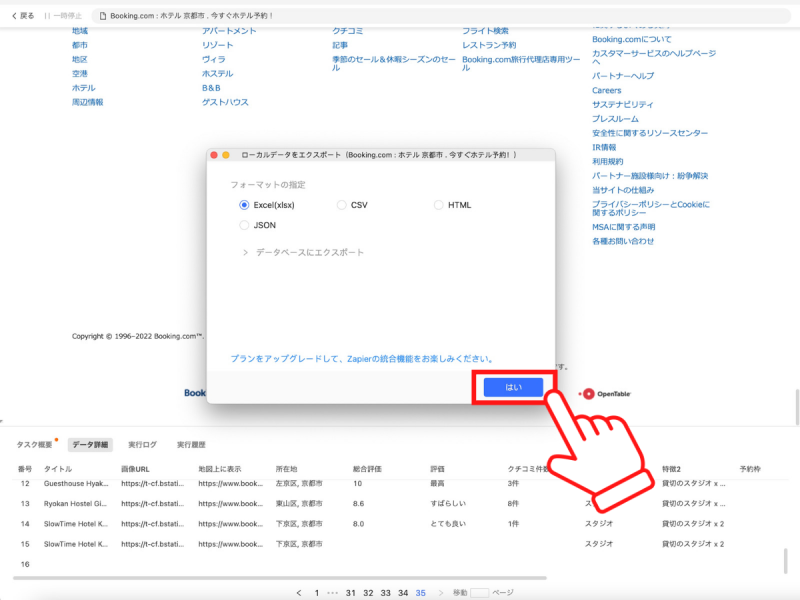Image resolution: width=800 pixels, height=600 pixels.
Task: Open the 空港 footer link
Action: point(80,74)
